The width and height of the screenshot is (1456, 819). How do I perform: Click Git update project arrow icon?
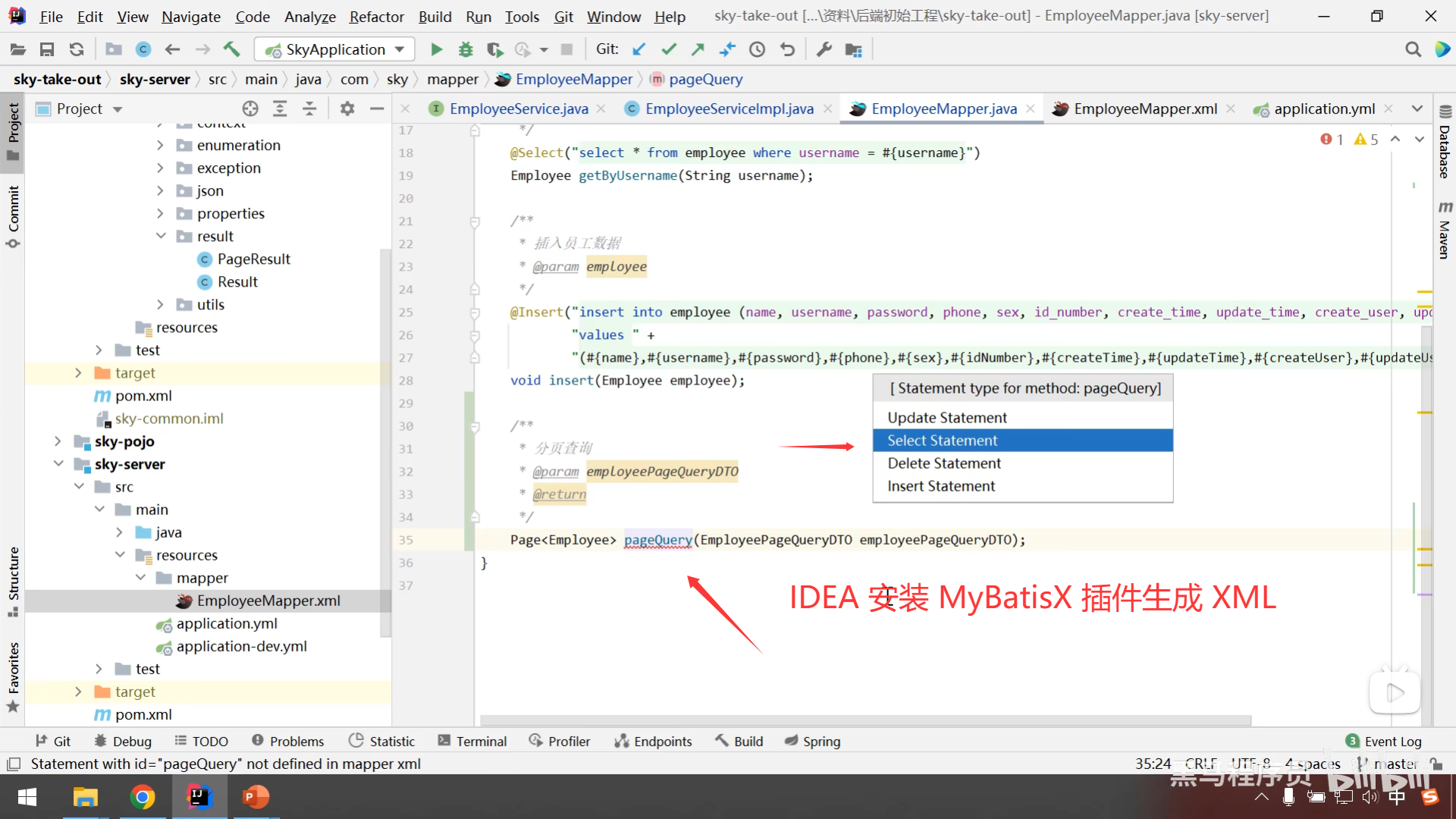(x=639, y=49)
